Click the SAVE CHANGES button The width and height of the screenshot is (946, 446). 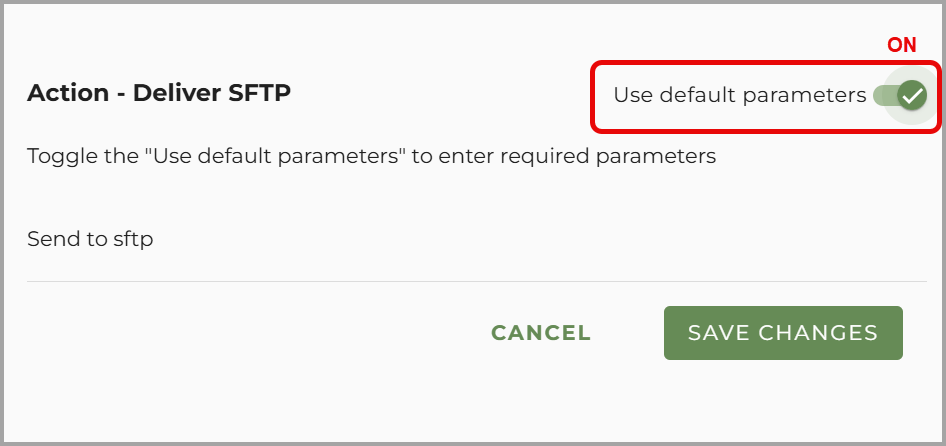point(783,333)
